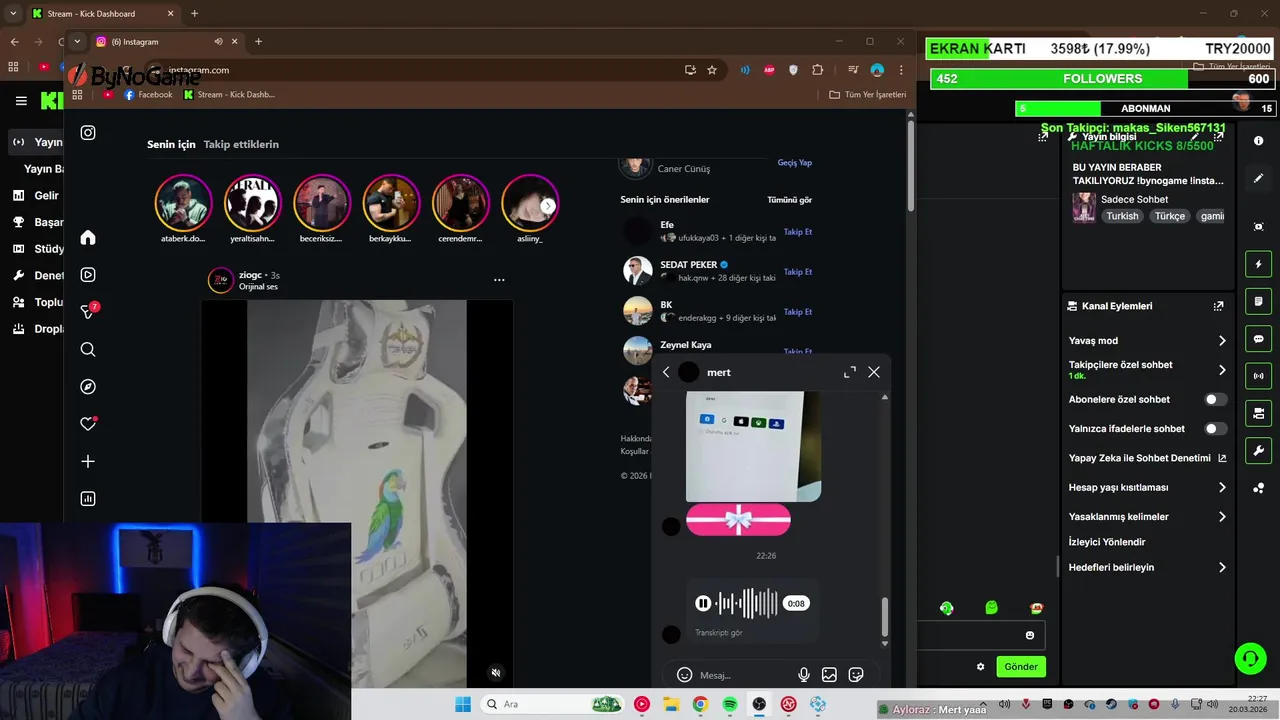Follow BK with Takip Et
Image resolution: width=1280 pixels, height=720 pixels.
tap(798, 312)
